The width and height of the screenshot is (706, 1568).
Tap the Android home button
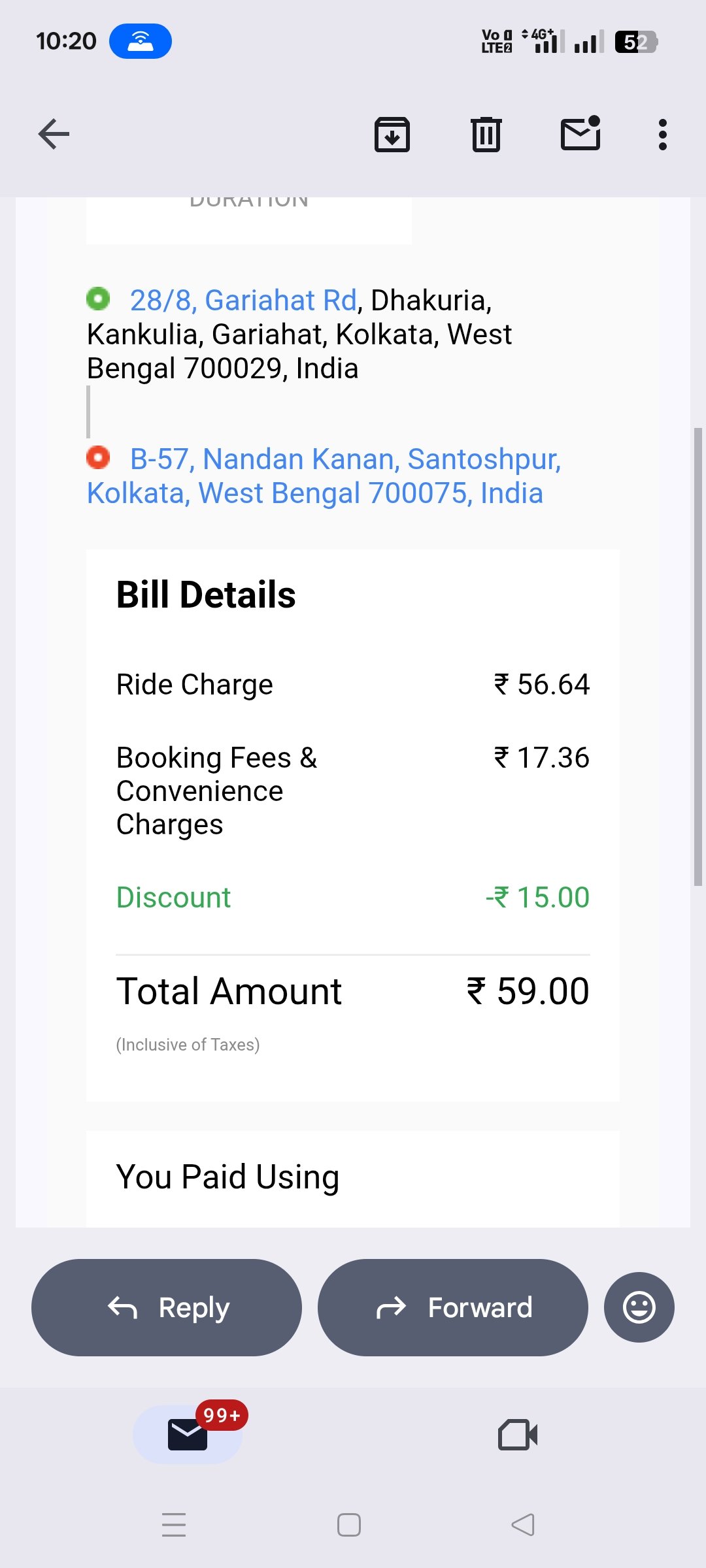[349, 1525]
